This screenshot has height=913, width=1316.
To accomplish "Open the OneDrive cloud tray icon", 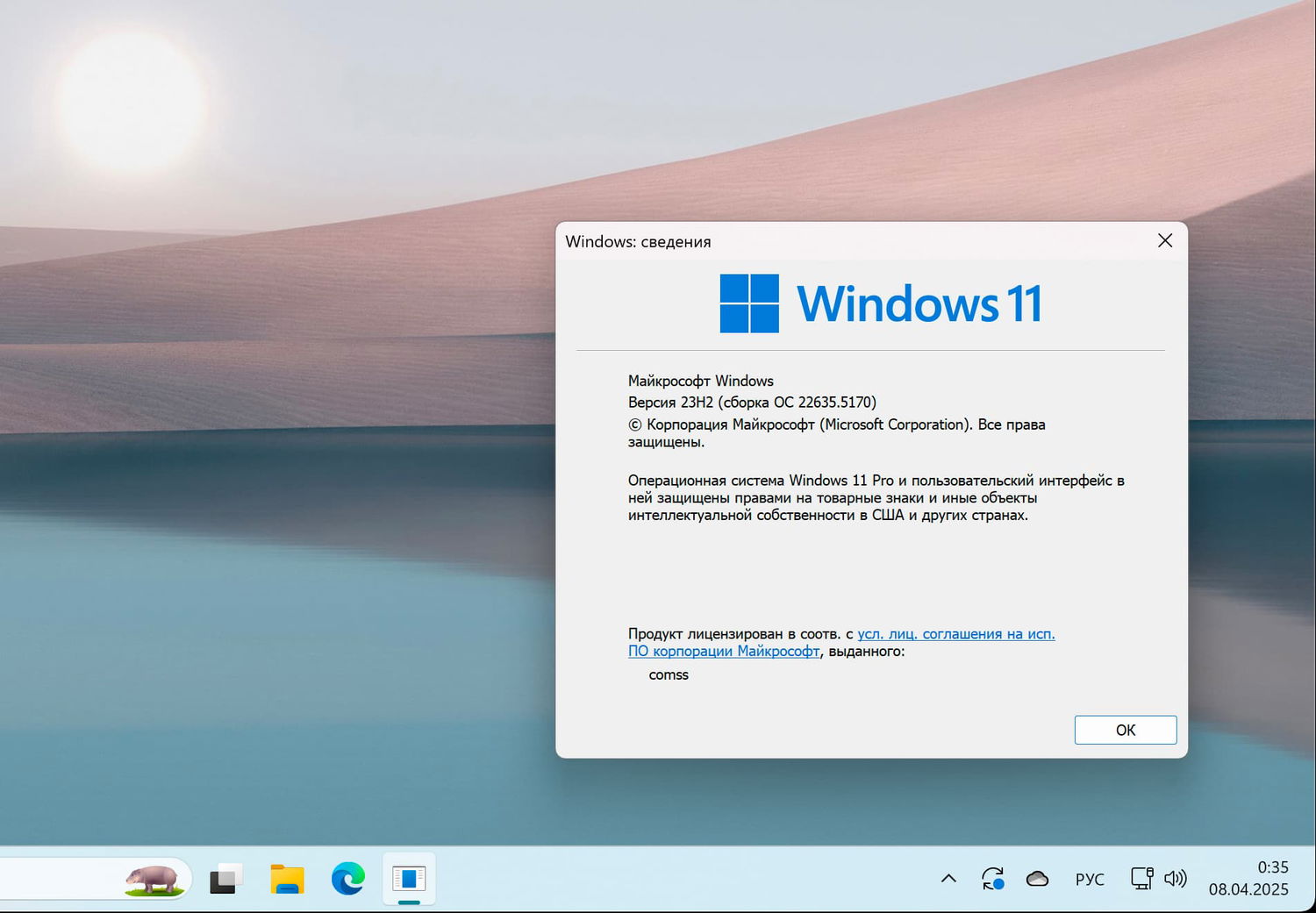I will tap(1037, 878).
